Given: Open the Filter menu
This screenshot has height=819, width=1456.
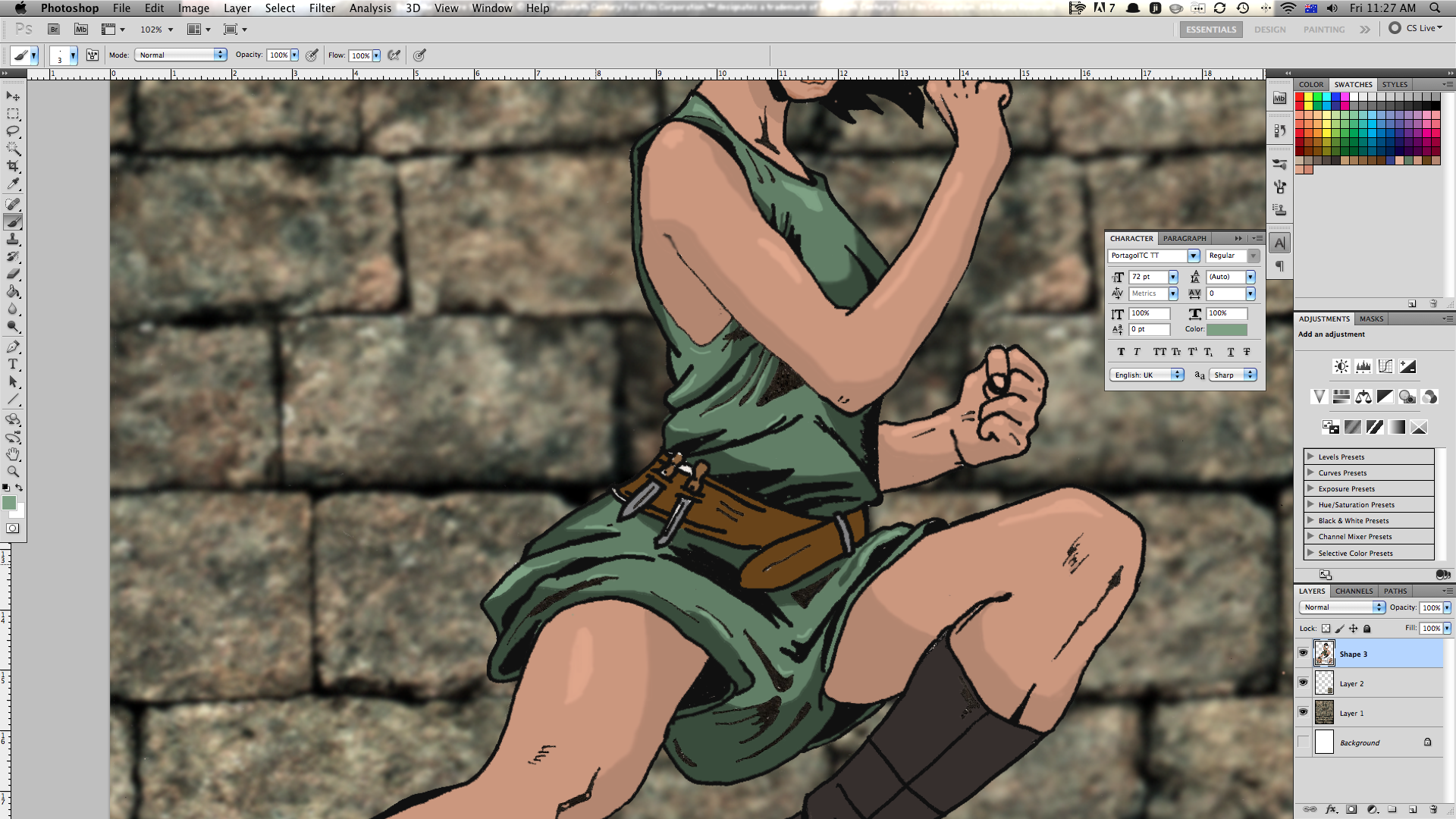Looking at the screenshot, I should click(322, 8).
